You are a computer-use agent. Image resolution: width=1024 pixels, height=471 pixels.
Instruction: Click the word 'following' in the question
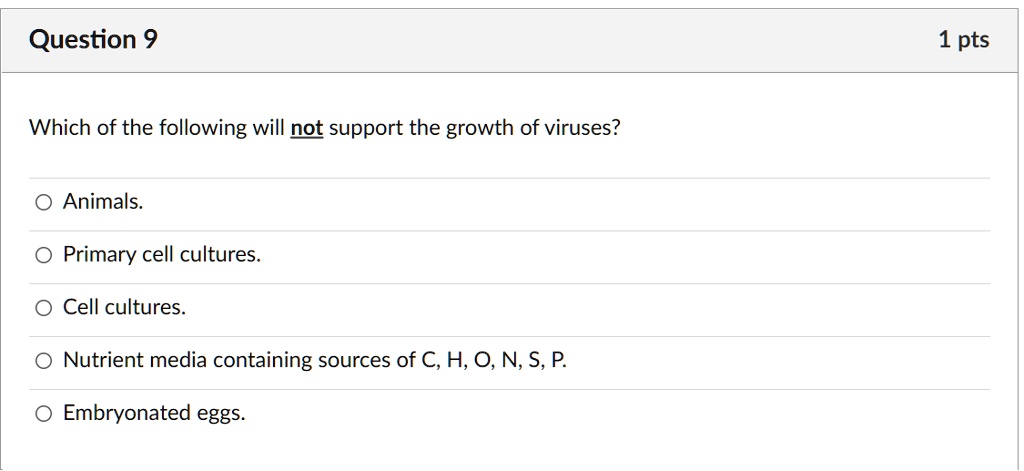(x=202, y=128)
